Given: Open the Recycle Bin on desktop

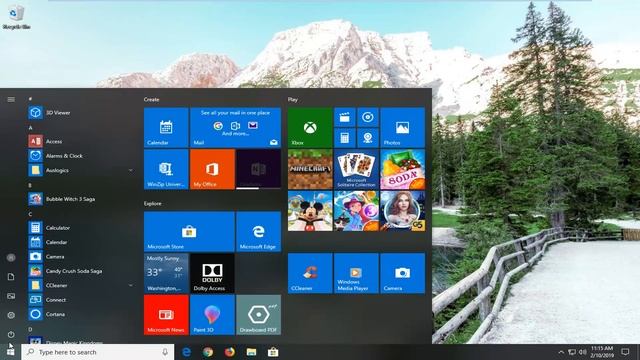Looking at the screenshot, I should tap(16, 17).
